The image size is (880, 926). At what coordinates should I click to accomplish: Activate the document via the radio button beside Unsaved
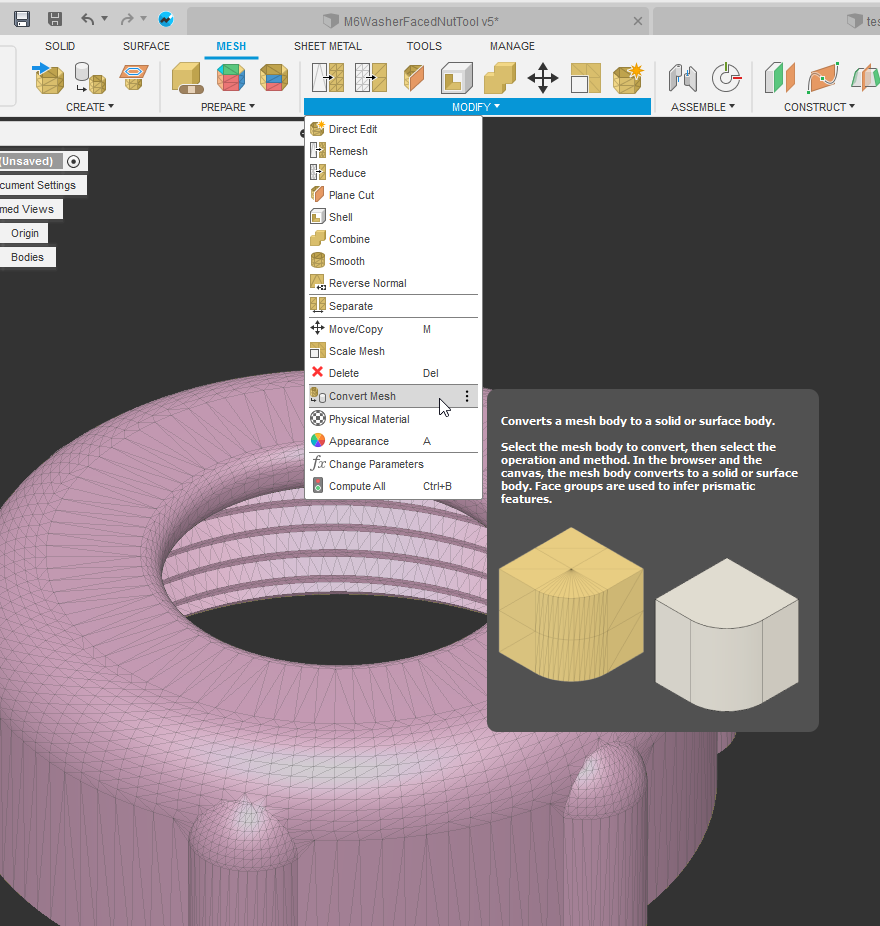click(74, 161)
